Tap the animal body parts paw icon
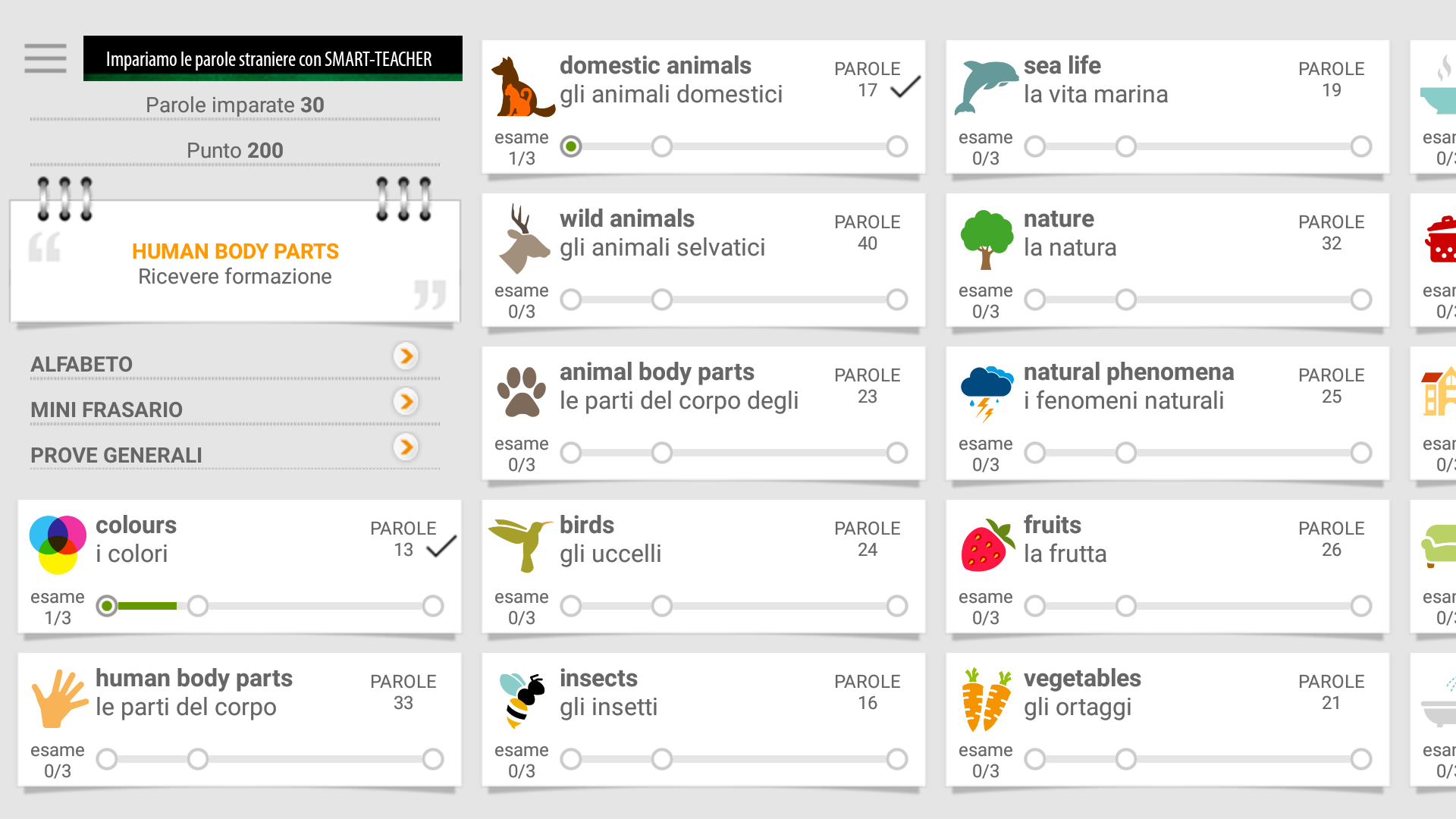This screenshot has height=819, width=1456. 522,392
